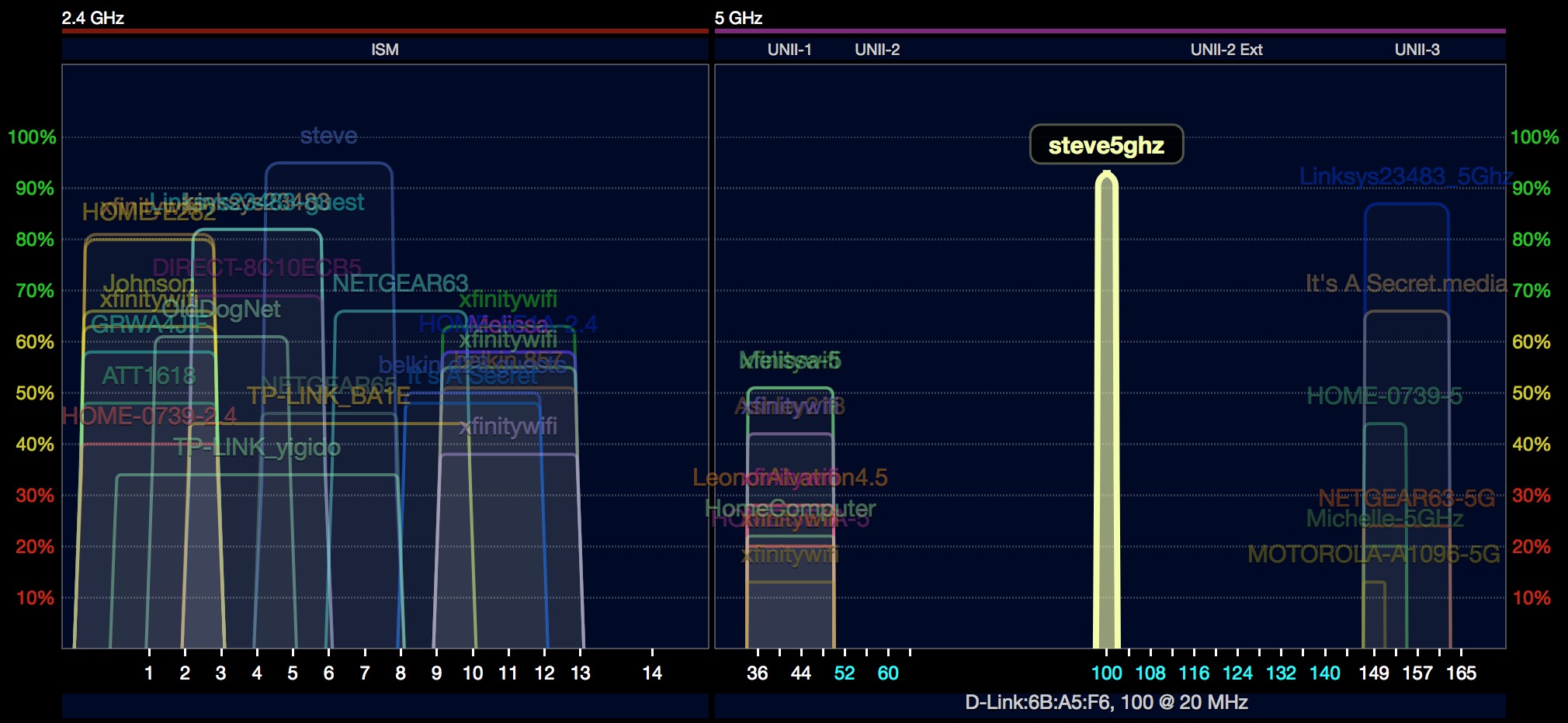Click the steve network label in 2.4 GHz
The image size is (1568, 723).
click(329, 136)
